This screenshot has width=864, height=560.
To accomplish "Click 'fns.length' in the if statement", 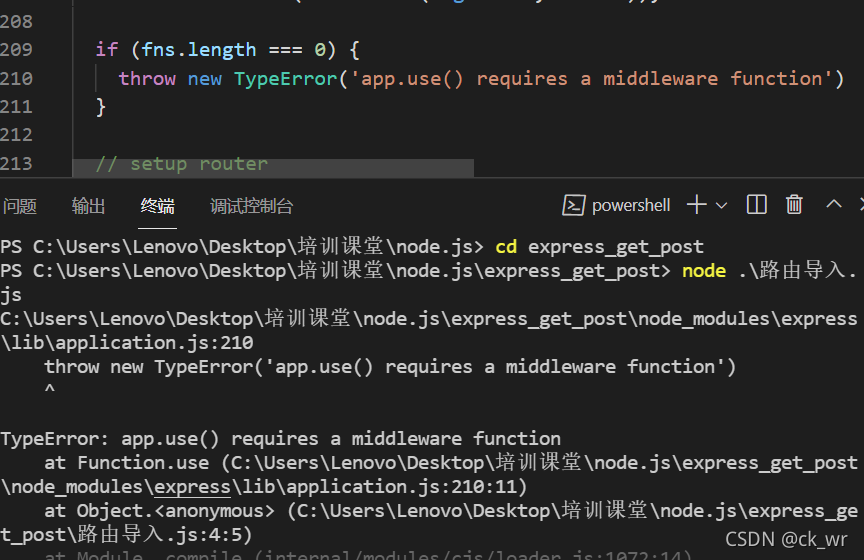I will click(x=199, y=50).
